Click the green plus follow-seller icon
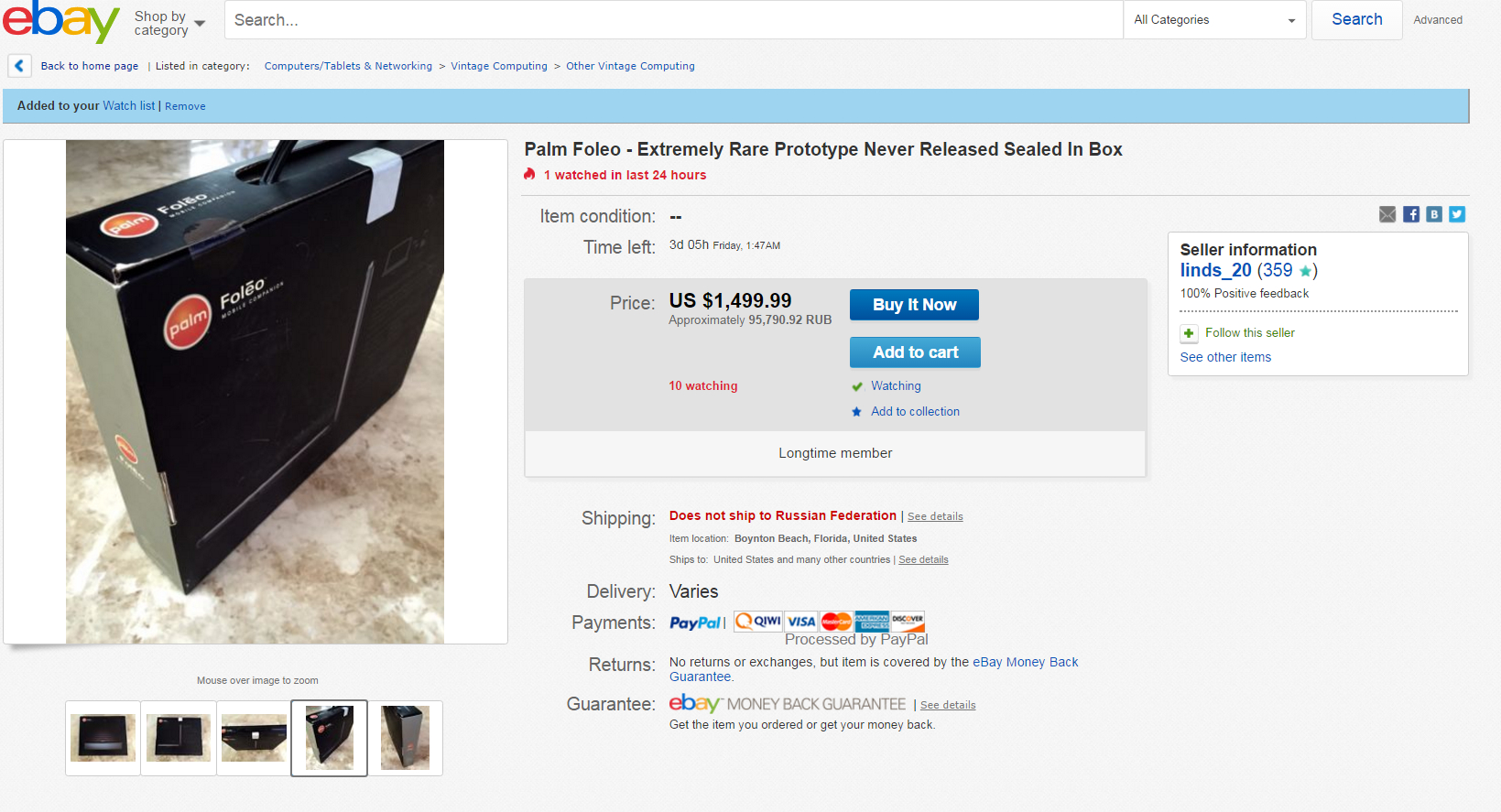This screenshot has height=812, width=1501. [1189, 333]
